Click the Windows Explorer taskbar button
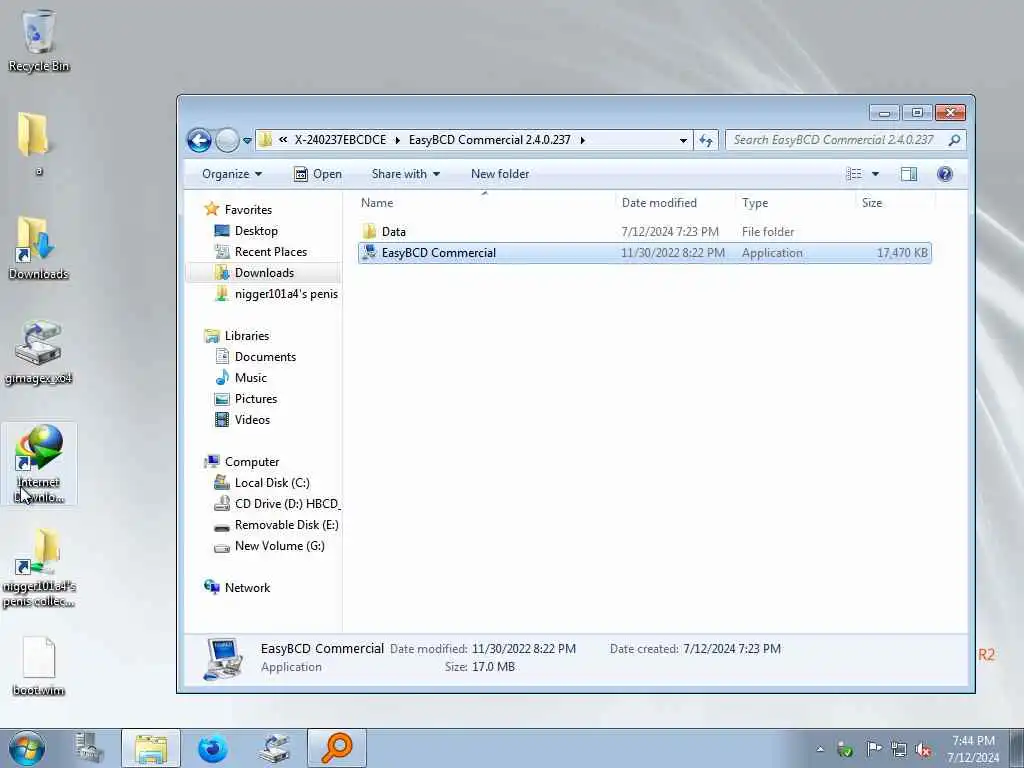Image resolution: width=1024 pixels, height=768 pixels. [x=151, y=748]
